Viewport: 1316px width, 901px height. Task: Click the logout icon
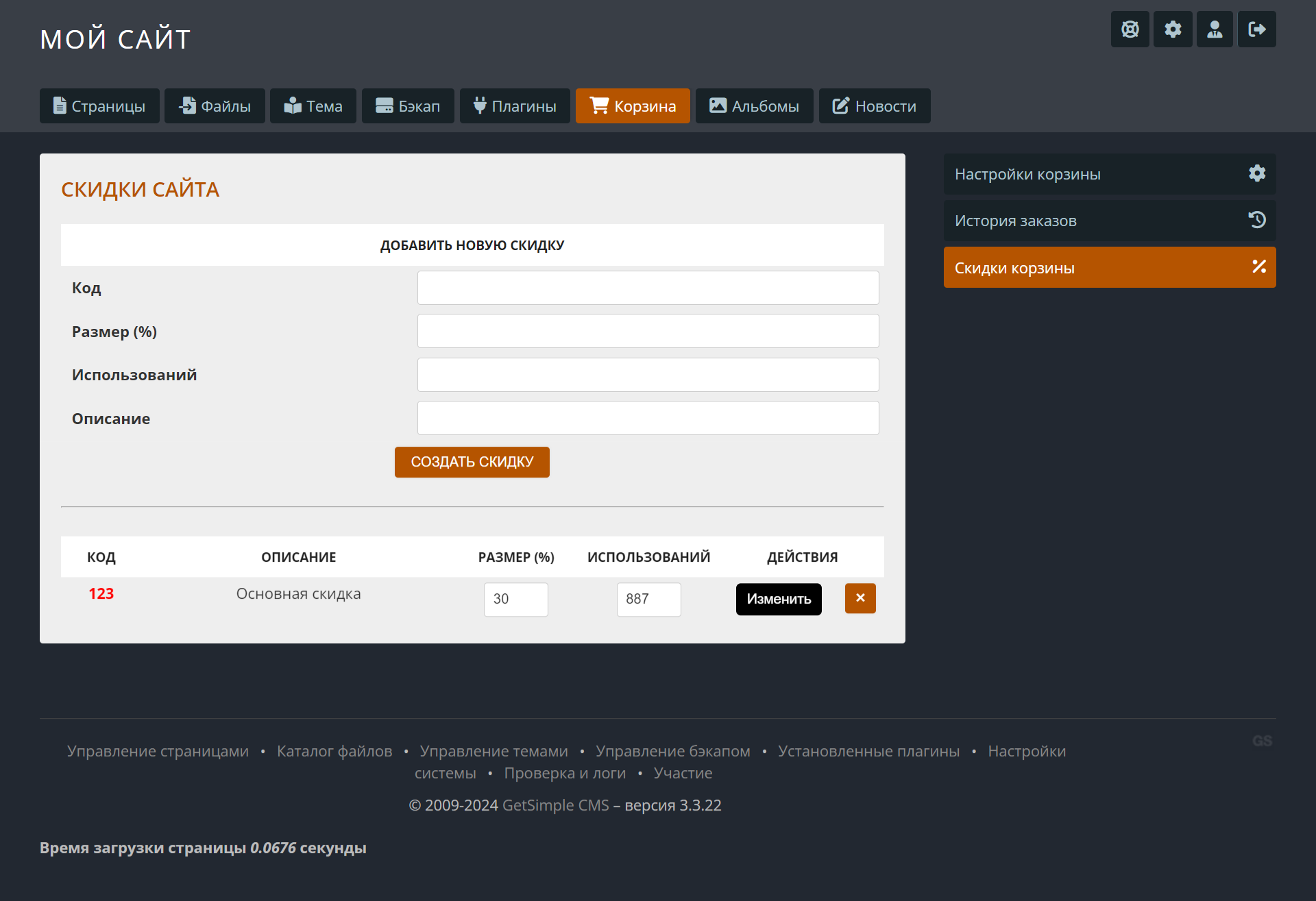(x=1257, y=29)
